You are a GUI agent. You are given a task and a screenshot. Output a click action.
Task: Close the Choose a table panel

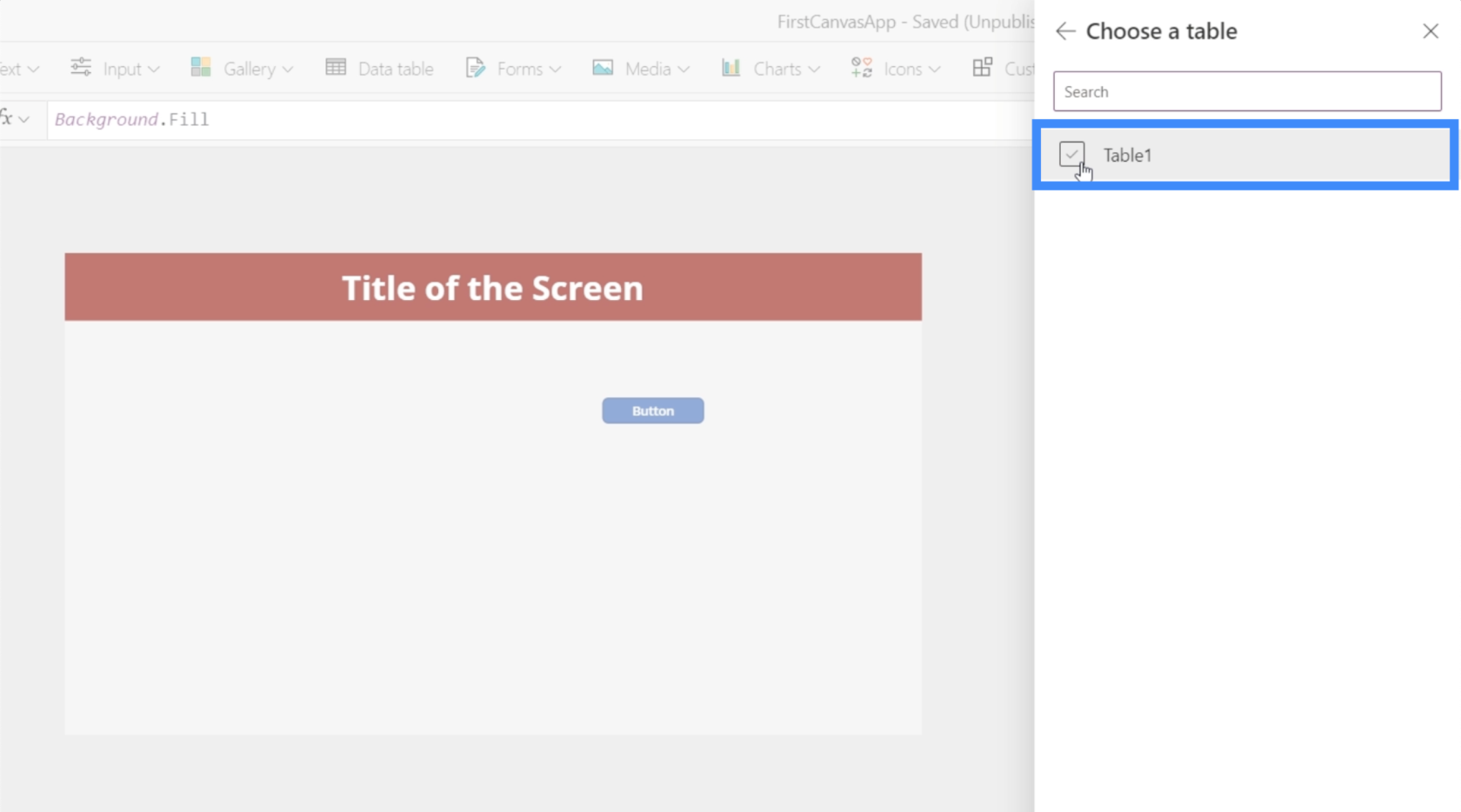[x=1431, y=31]
